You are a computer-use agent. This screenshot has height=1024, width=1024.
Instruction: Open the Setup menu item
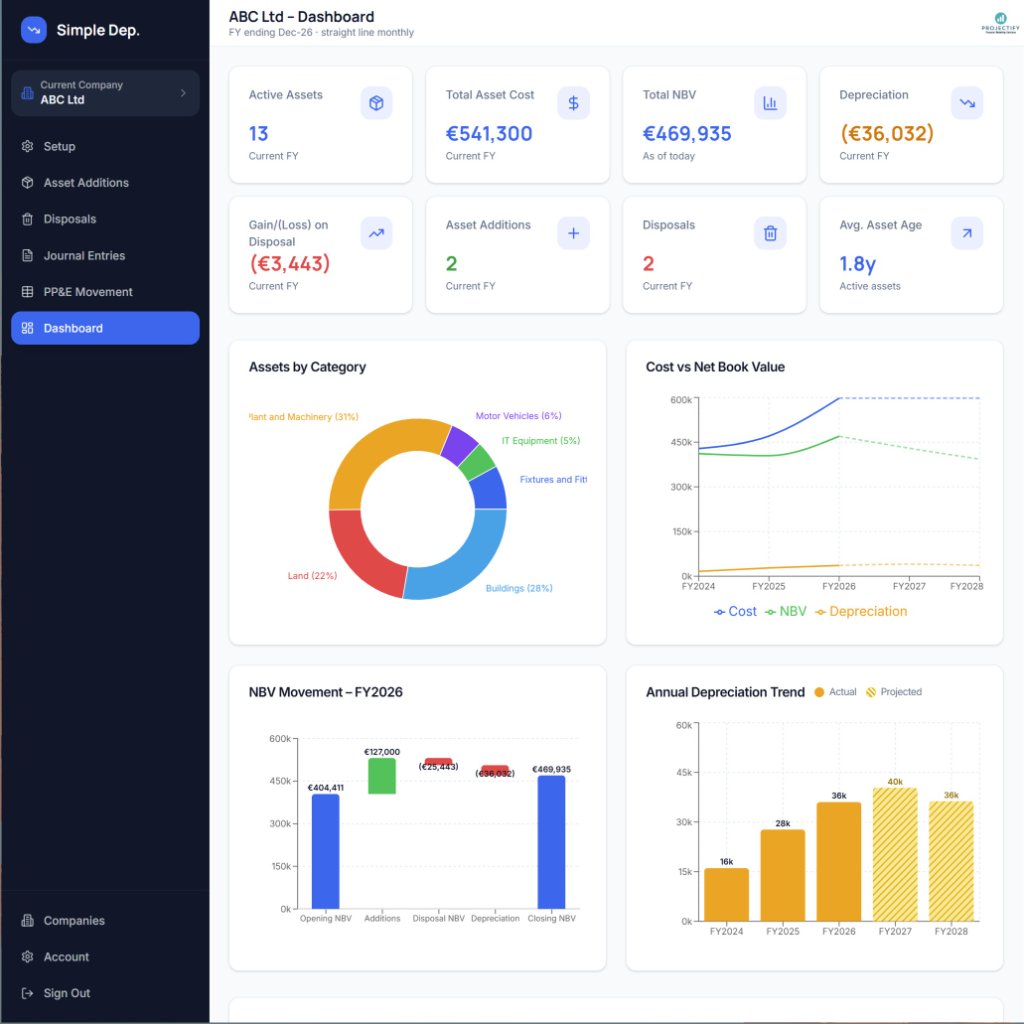point(105,146)
